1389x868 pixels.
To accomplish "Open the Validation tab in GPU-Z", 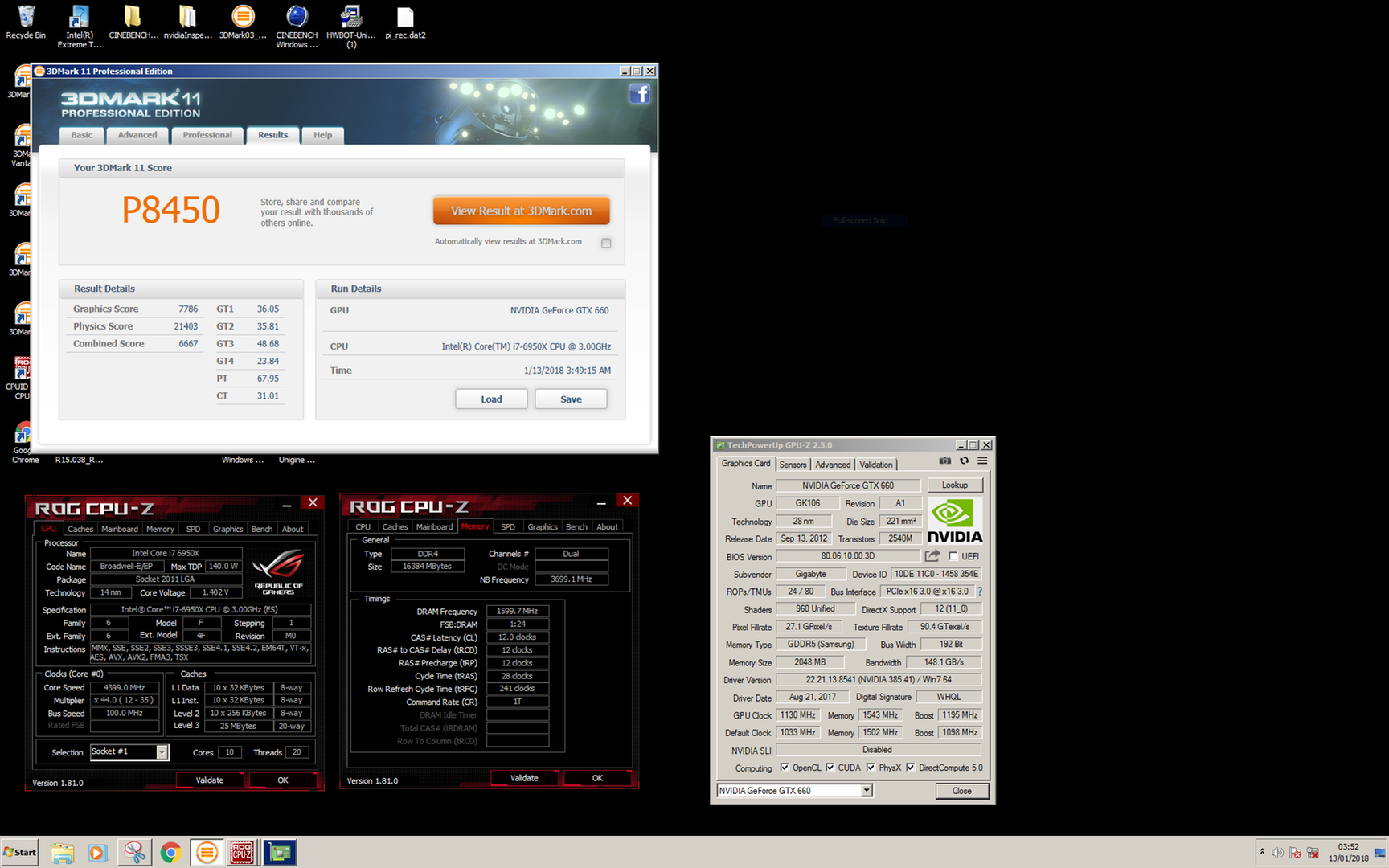I will click(875, 465).
